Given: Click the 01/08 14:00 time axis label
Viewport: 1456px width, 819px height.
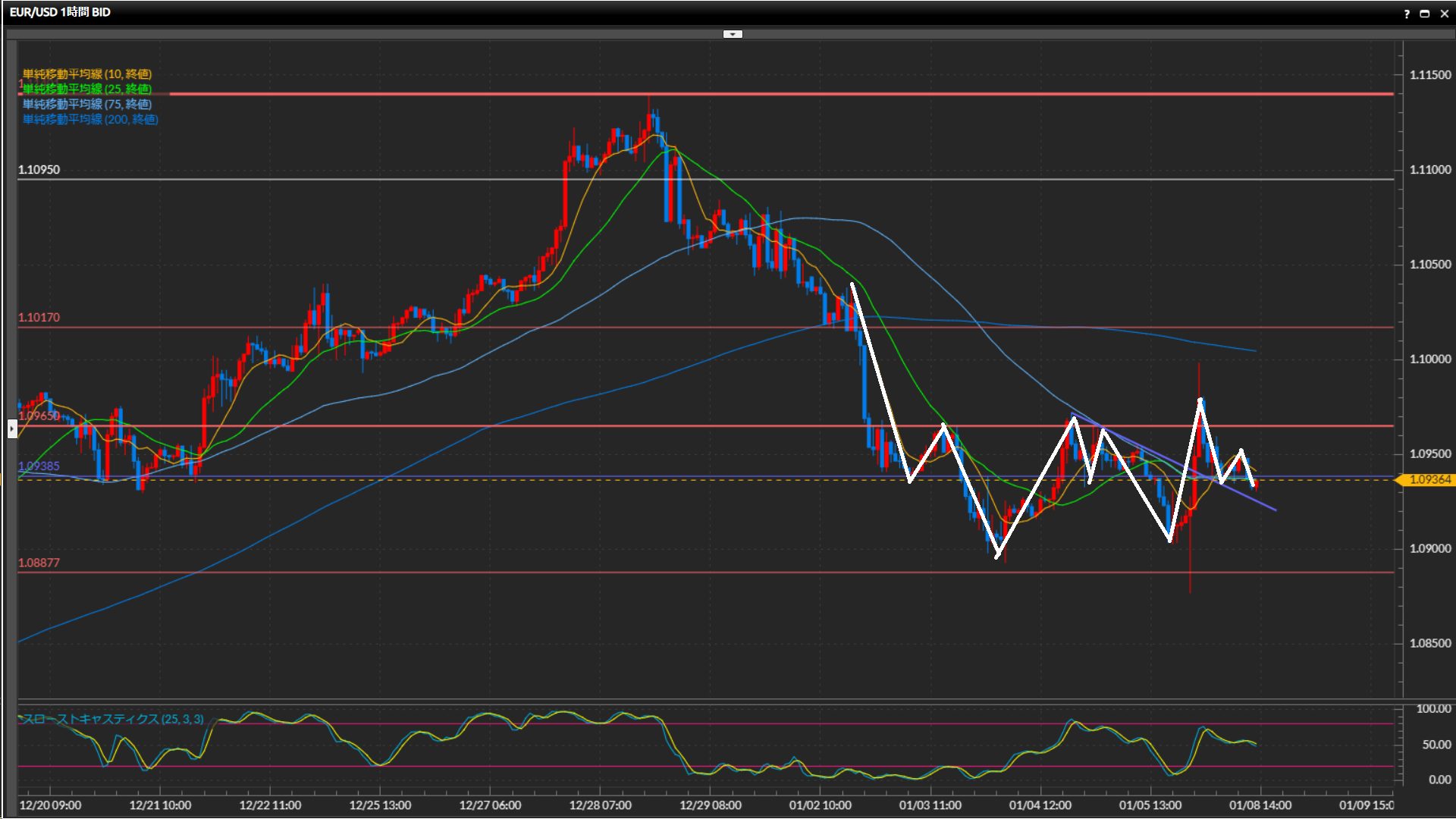Looking at the screenshot, I should click(x=1260, y=805).
